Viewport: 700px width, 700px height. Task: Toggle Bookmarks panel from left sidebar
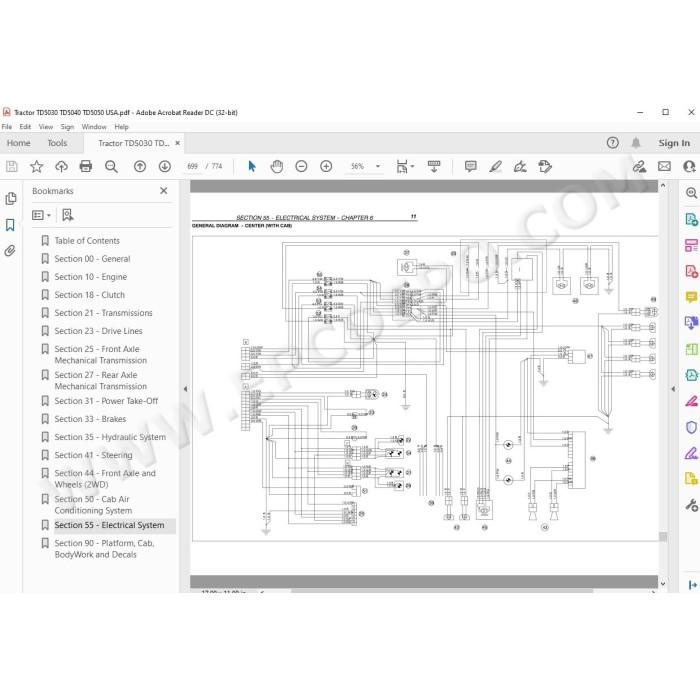[x=10, y=225]
